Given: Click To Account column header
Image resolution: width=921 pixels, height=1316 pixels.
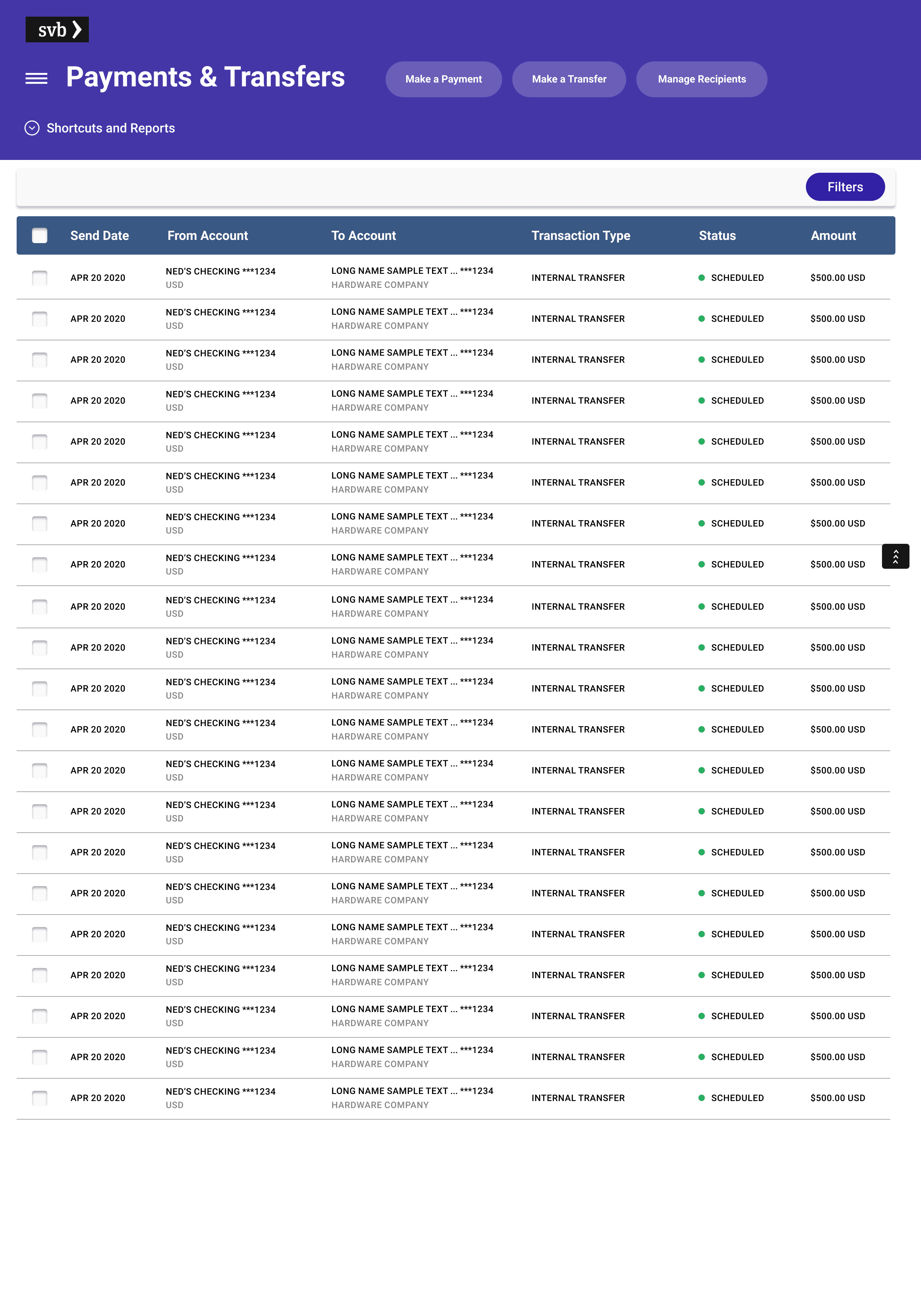Looking at the screenshot, I should tap(363, 235).
